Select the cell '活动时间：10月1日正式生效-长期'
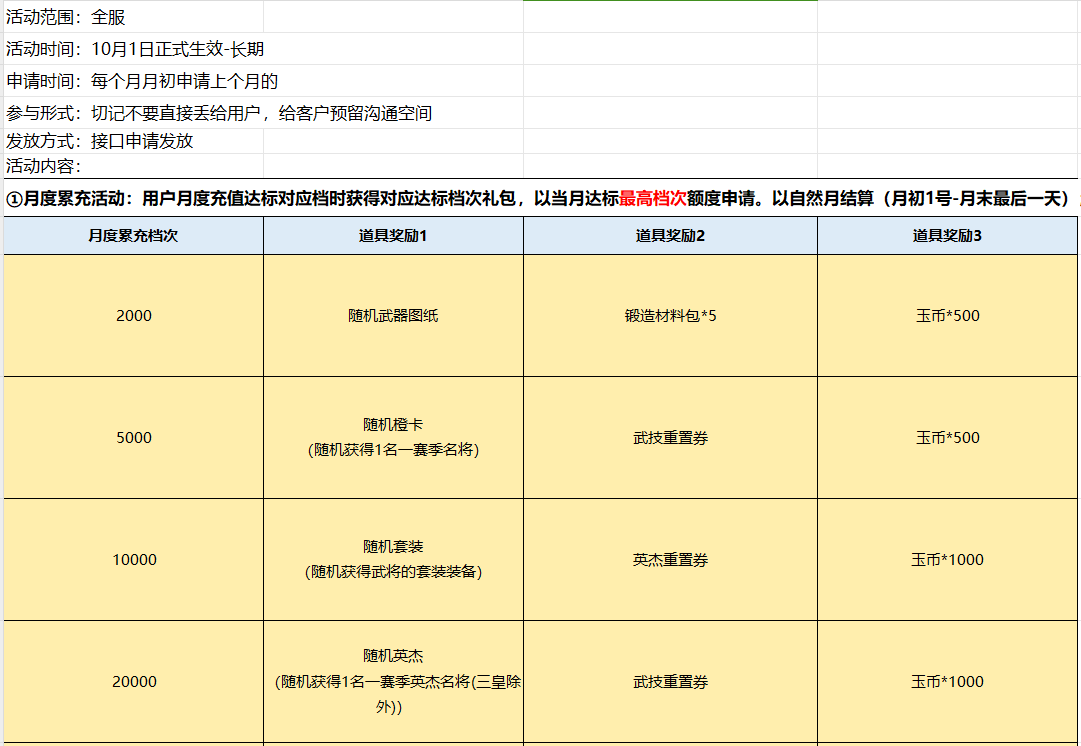Viewport: 1081px width, 746px height. (134, 49)
